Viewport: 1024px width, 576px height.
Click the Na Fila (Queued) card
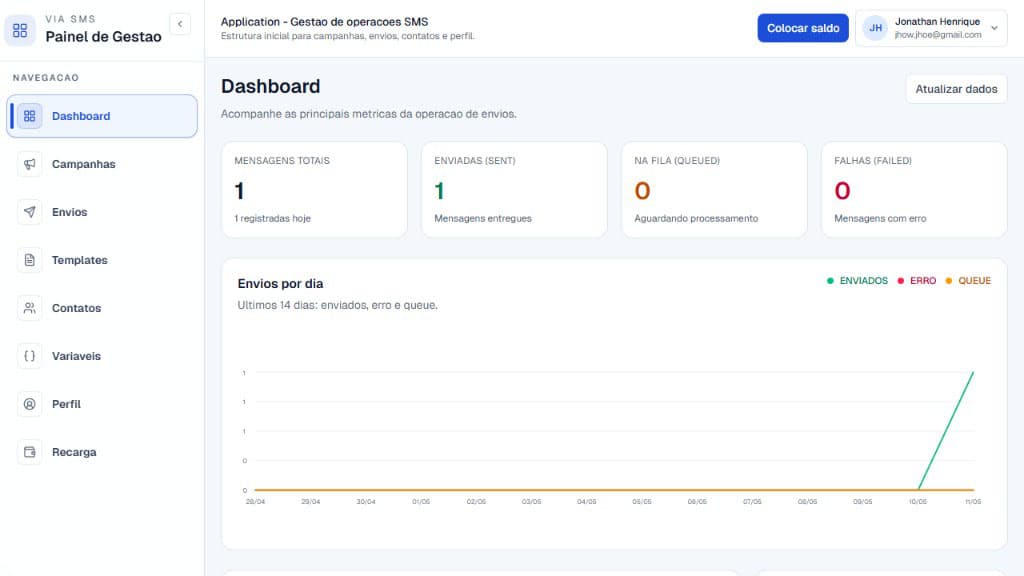[714, 189]
